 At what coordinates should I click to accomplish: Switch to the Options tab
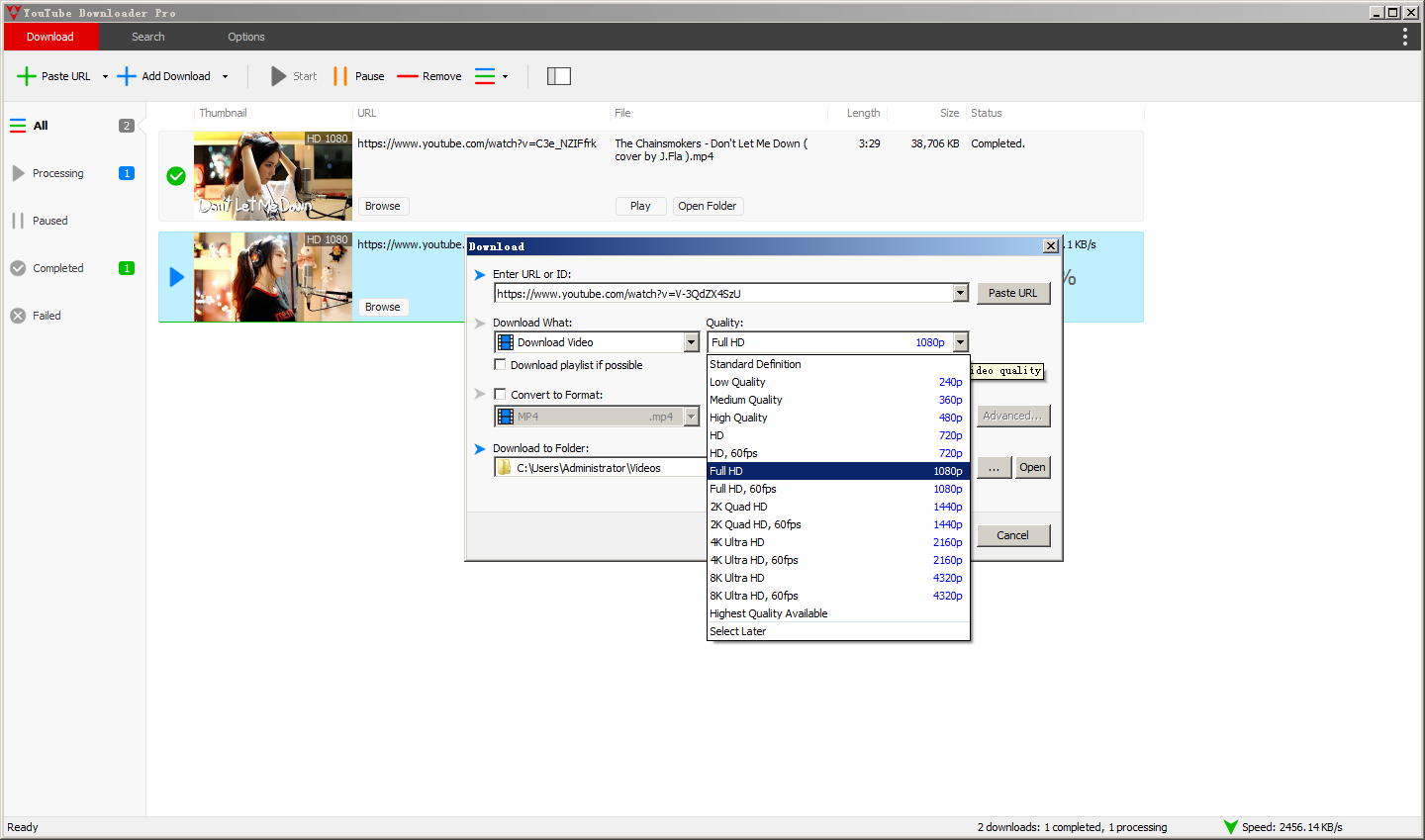[x=246, y=37]
